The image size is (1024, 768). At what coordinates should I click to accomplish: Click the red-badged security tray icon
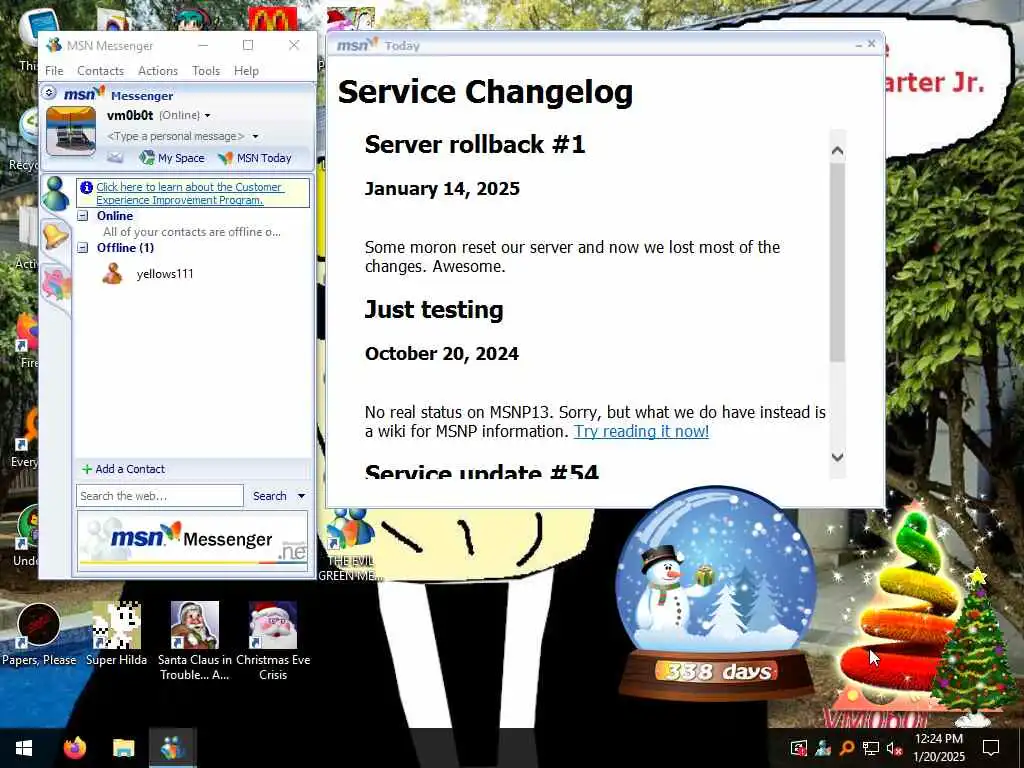click(x=799, y=748)
